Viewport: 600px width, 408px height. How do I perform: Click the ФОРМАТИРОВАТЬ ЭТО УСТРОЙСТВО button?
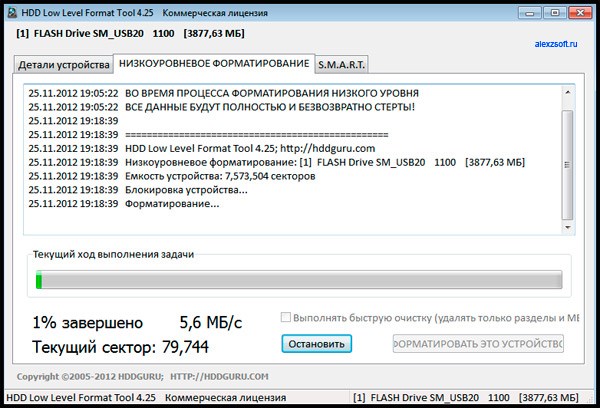[x=478, y=343]
